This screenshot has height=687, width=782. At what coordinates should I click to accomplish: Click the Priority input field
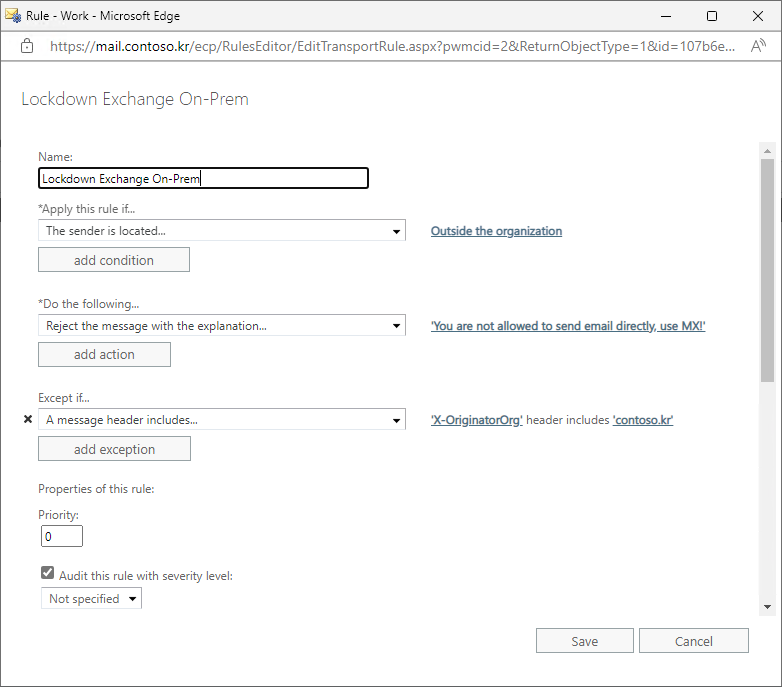(x=62, y=536)
